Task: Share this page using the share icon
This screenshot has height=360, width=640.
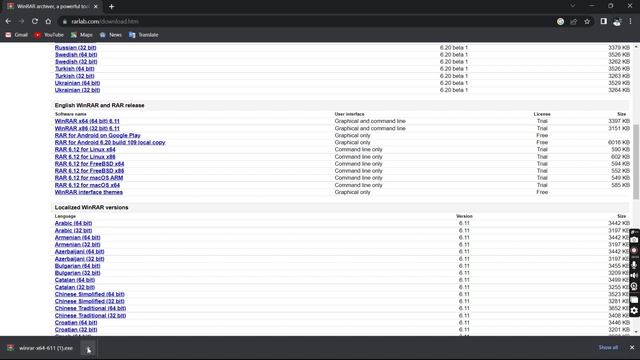Action: click(x=573, y=21)
